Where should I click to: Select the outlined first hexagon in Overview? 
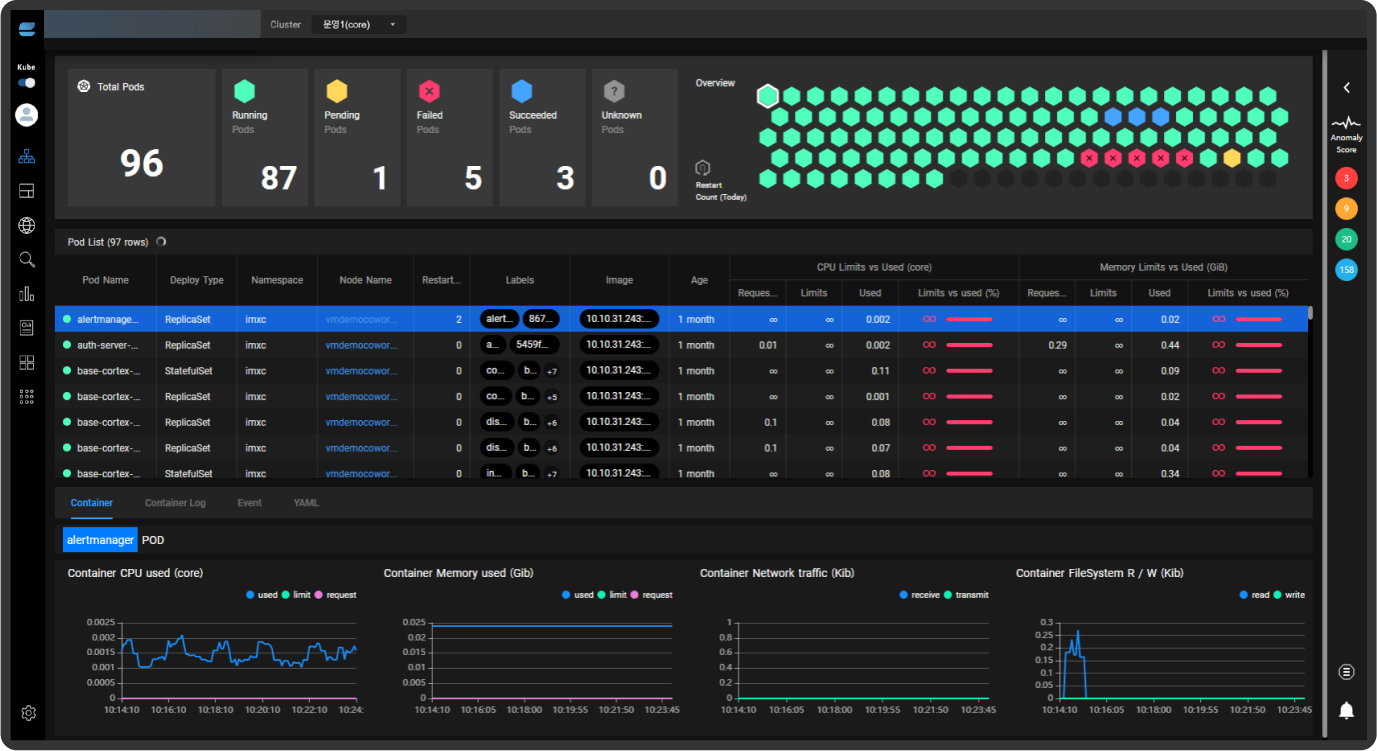767,96
